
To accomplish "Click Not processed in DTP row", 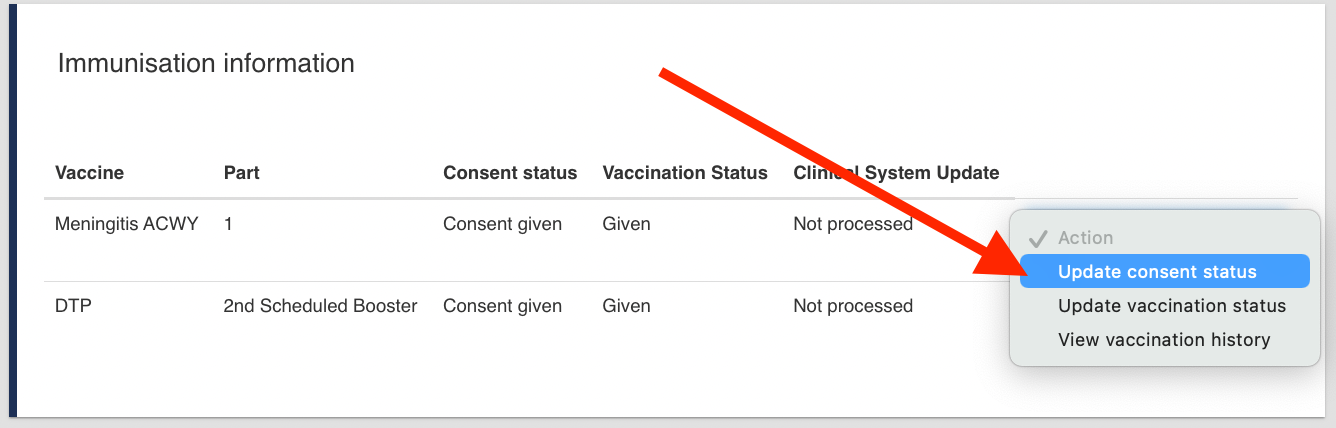I will point(853,306).
